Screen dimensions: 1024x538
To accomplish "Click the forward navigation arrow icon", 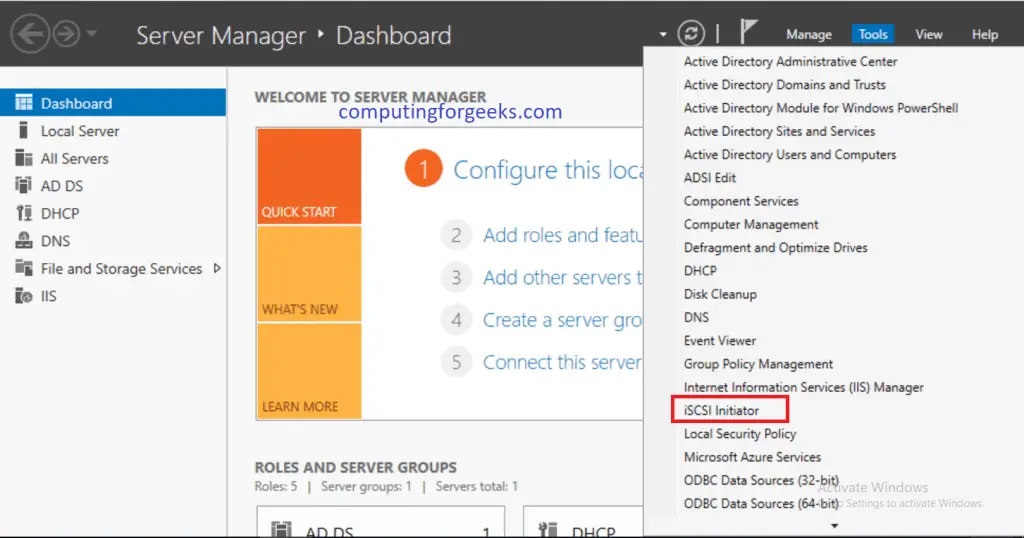I will (x=66, y=33).
